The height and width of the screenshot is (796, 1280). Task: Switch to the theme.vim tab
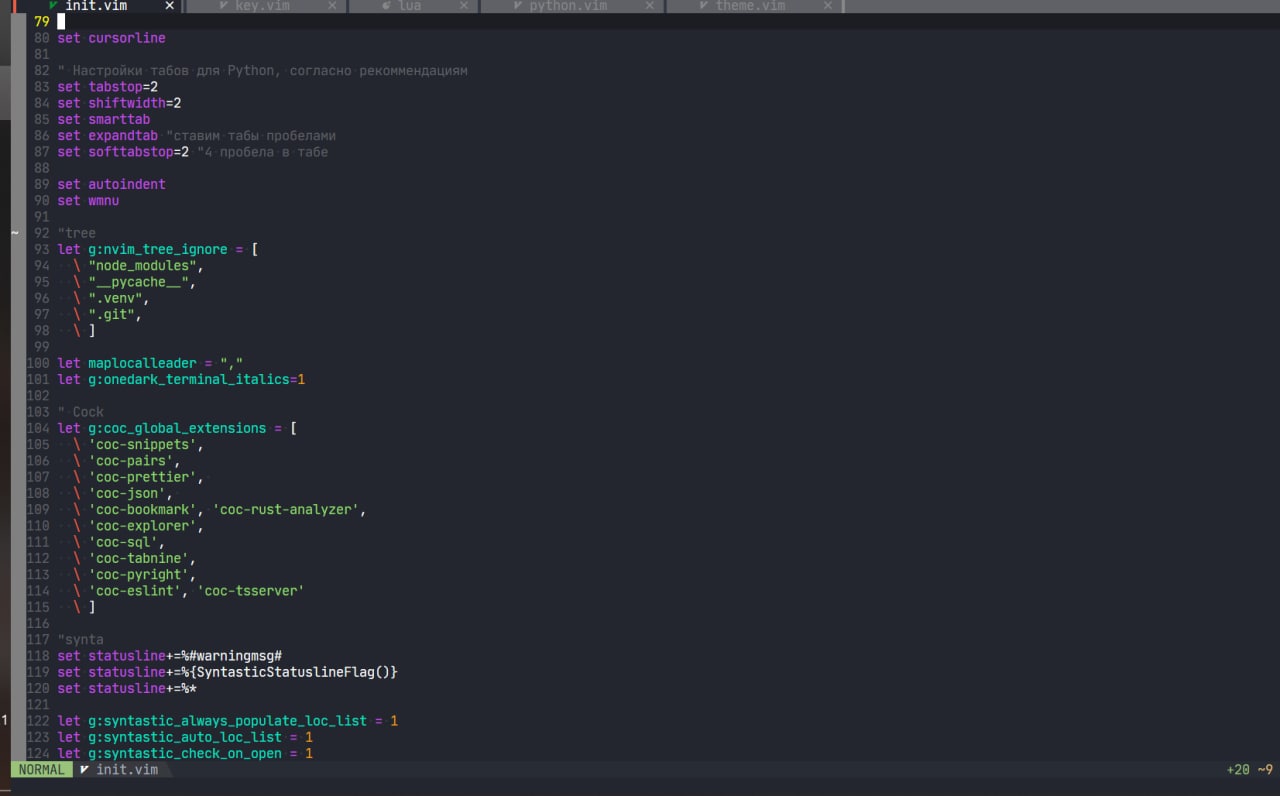point(753,6)
